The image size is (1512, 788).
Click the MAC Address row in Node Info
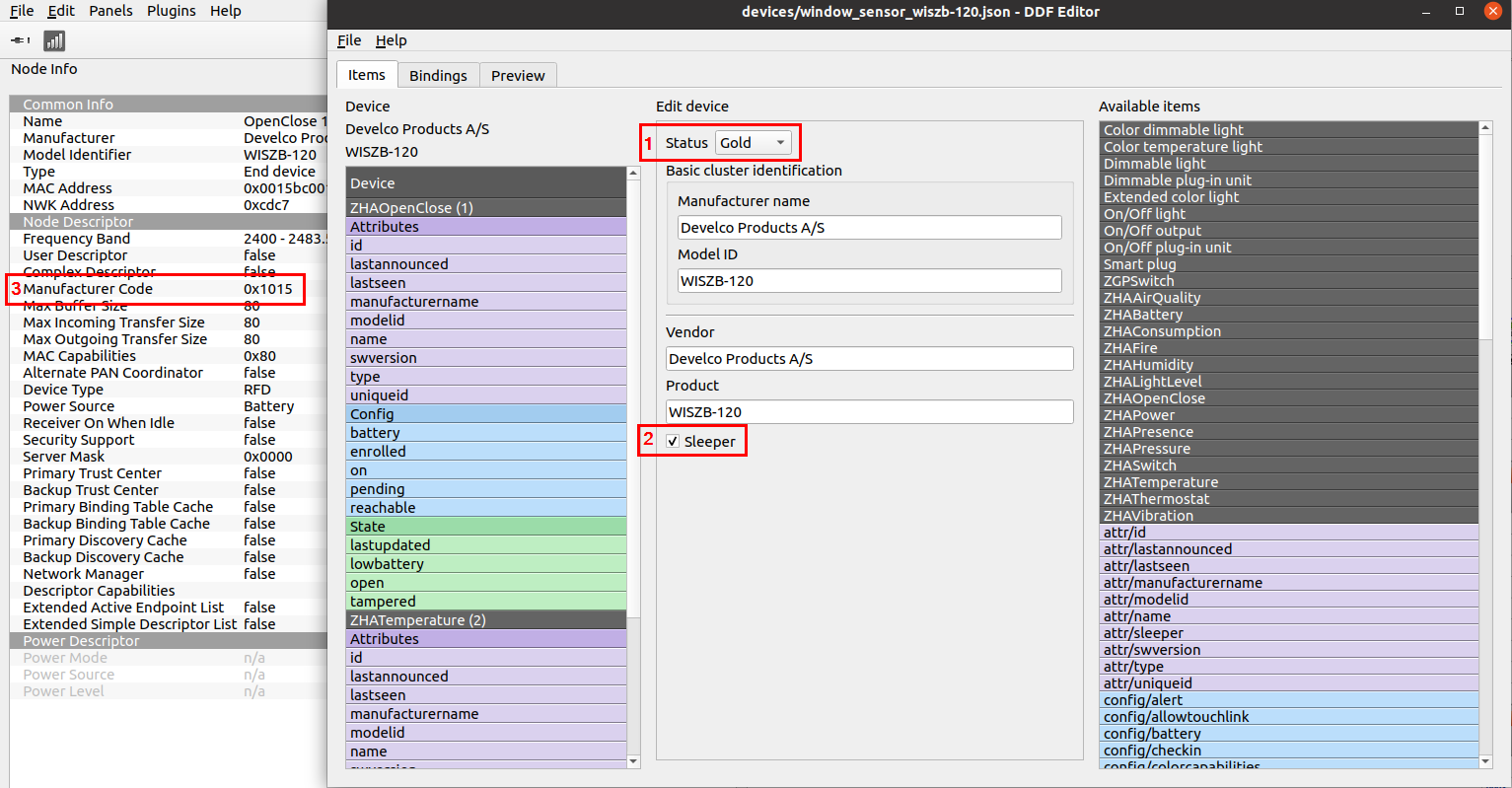click(169, 188)
